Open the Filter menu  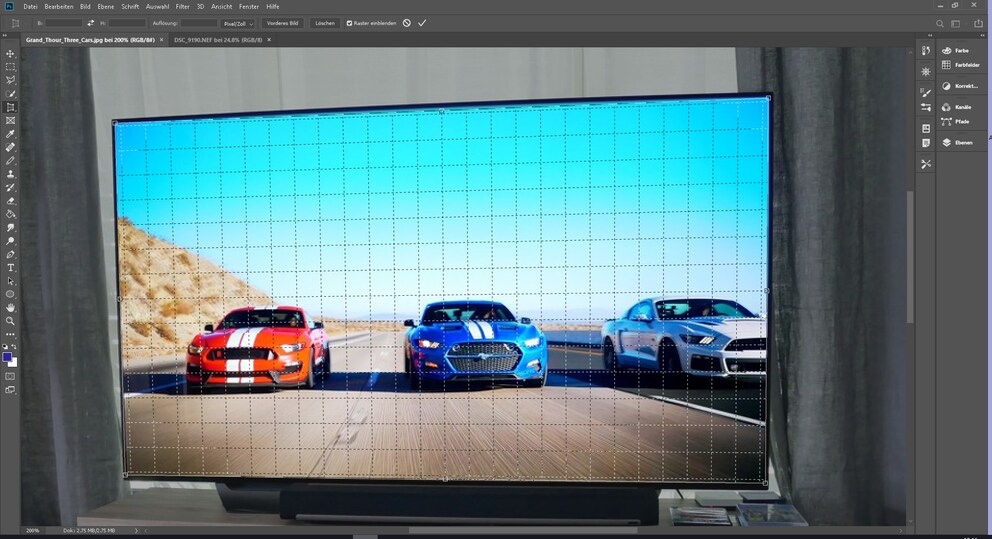[x=183, y=6]
